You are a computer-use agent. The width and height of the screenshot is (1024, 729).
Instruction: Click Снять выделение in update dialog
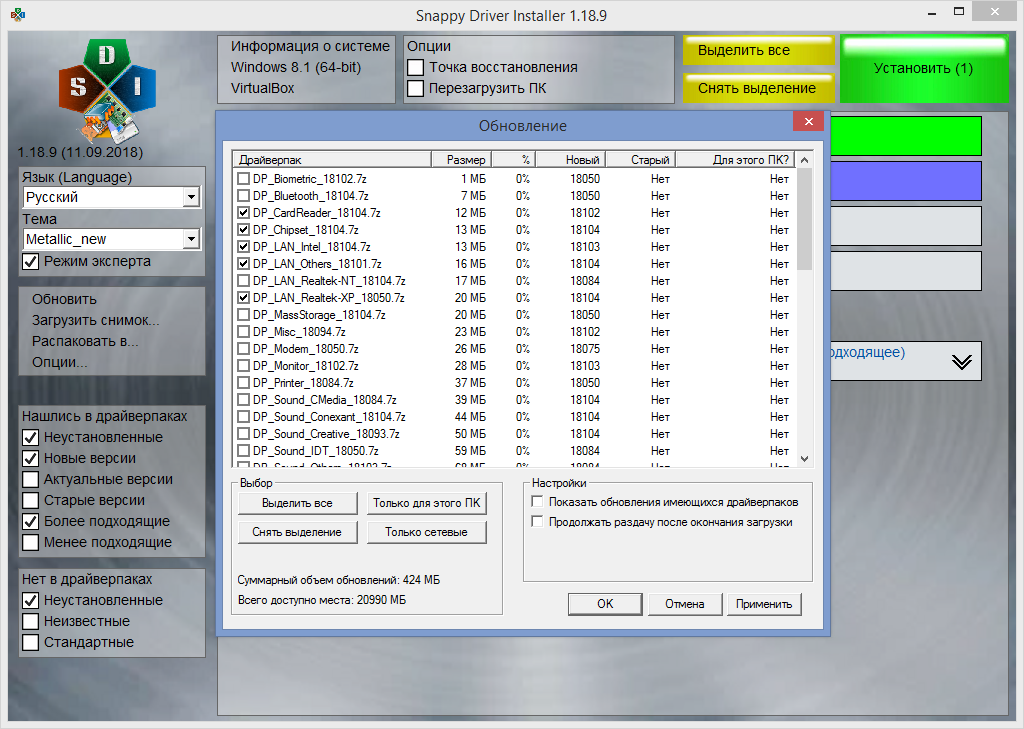[297, 532]
